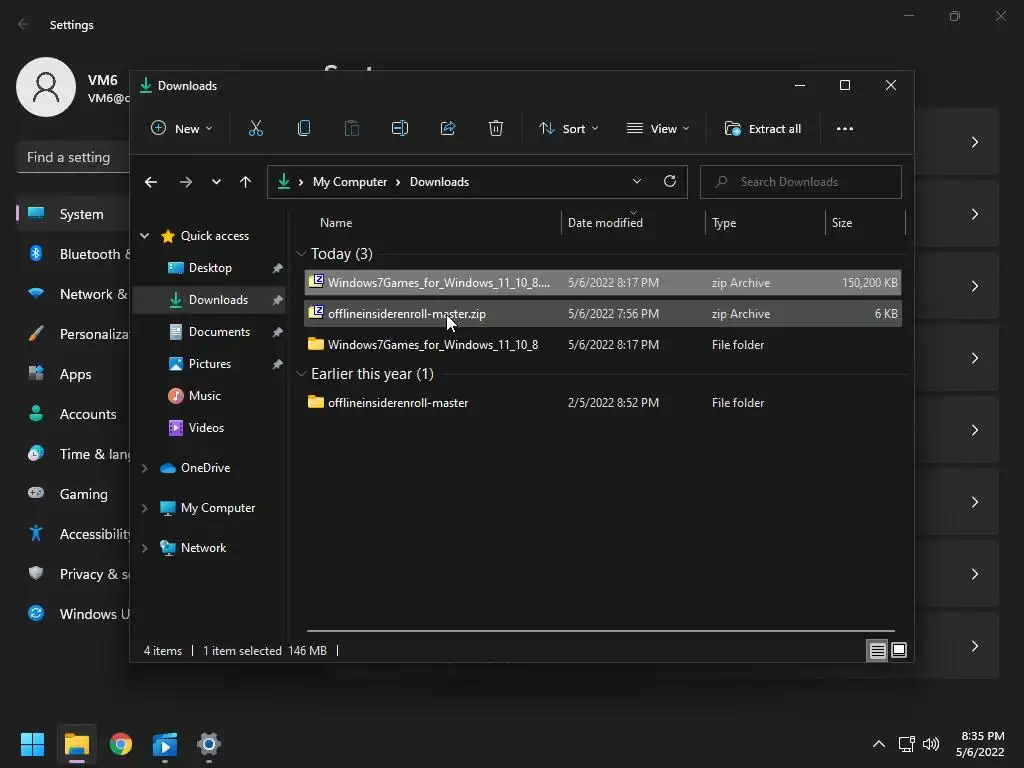Open Accounts category in Settings sidebar
This screenshot has width=1024, height=768.
pos(73,414)
